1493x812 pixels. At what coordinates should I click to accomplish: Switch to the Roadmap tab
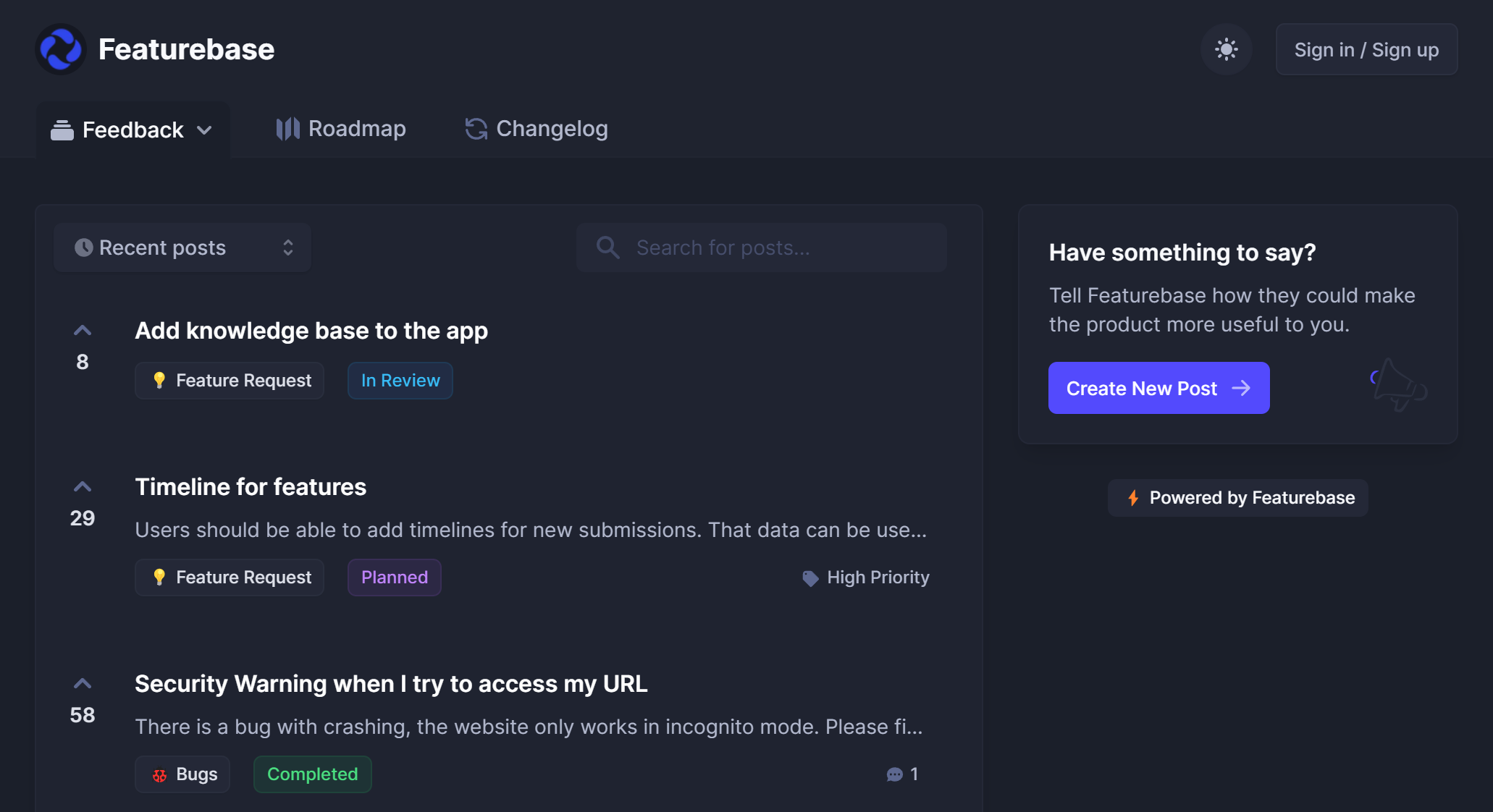click(x=341, y=129)
